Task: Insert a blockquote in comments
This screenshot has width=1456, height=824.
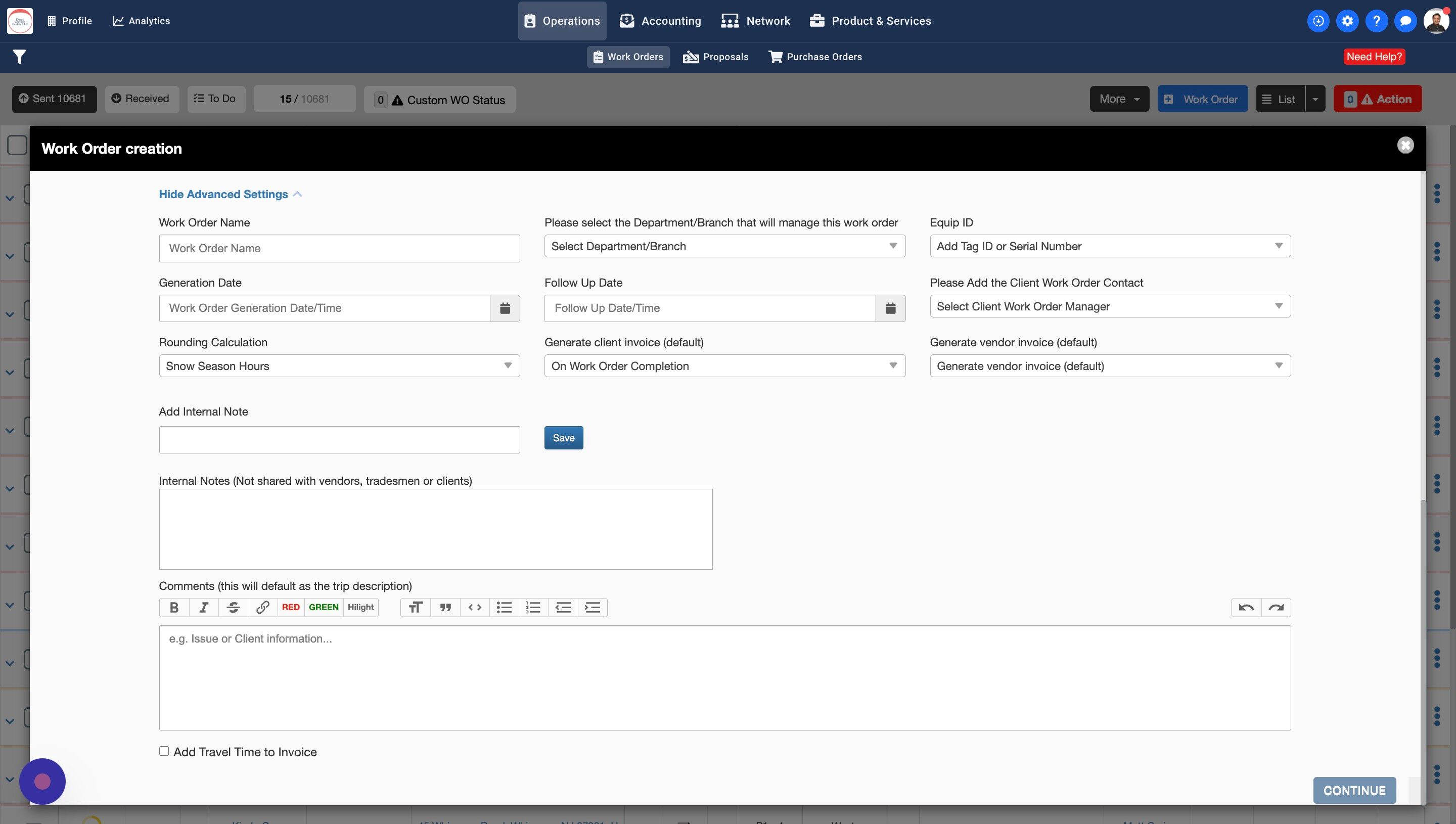Action: (x=445, y=607)
